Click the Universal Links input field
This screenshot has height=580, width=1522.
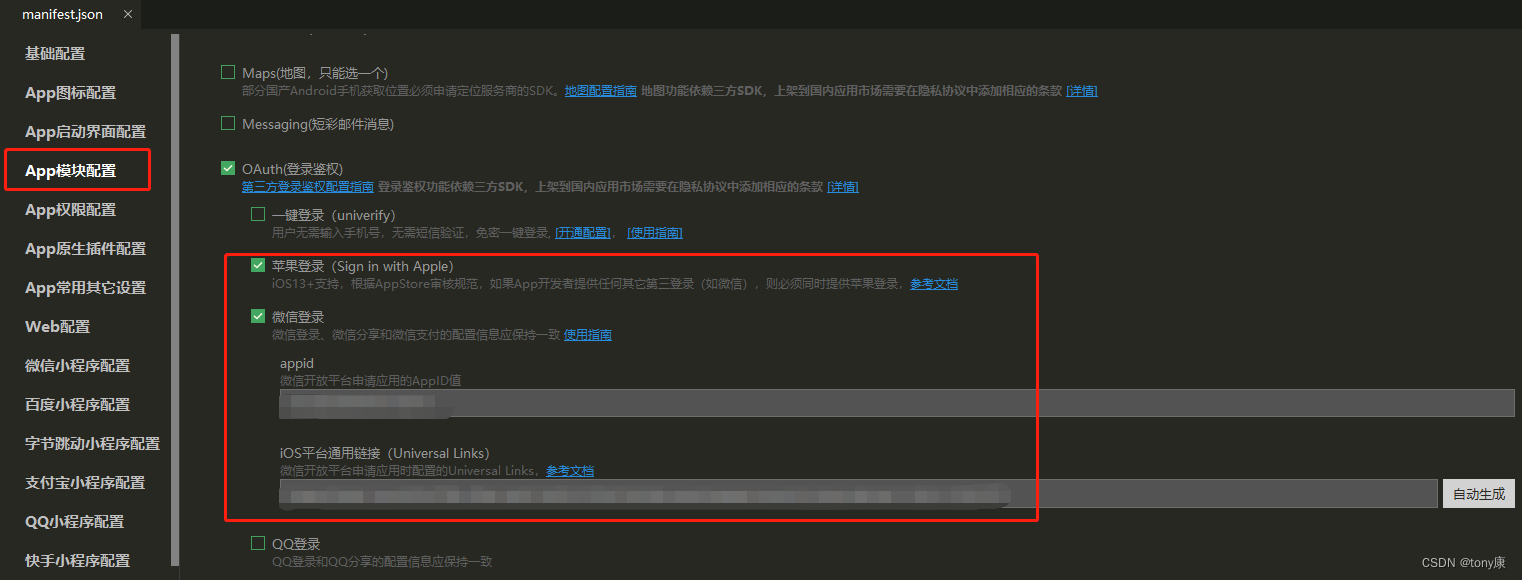(700, 492)
